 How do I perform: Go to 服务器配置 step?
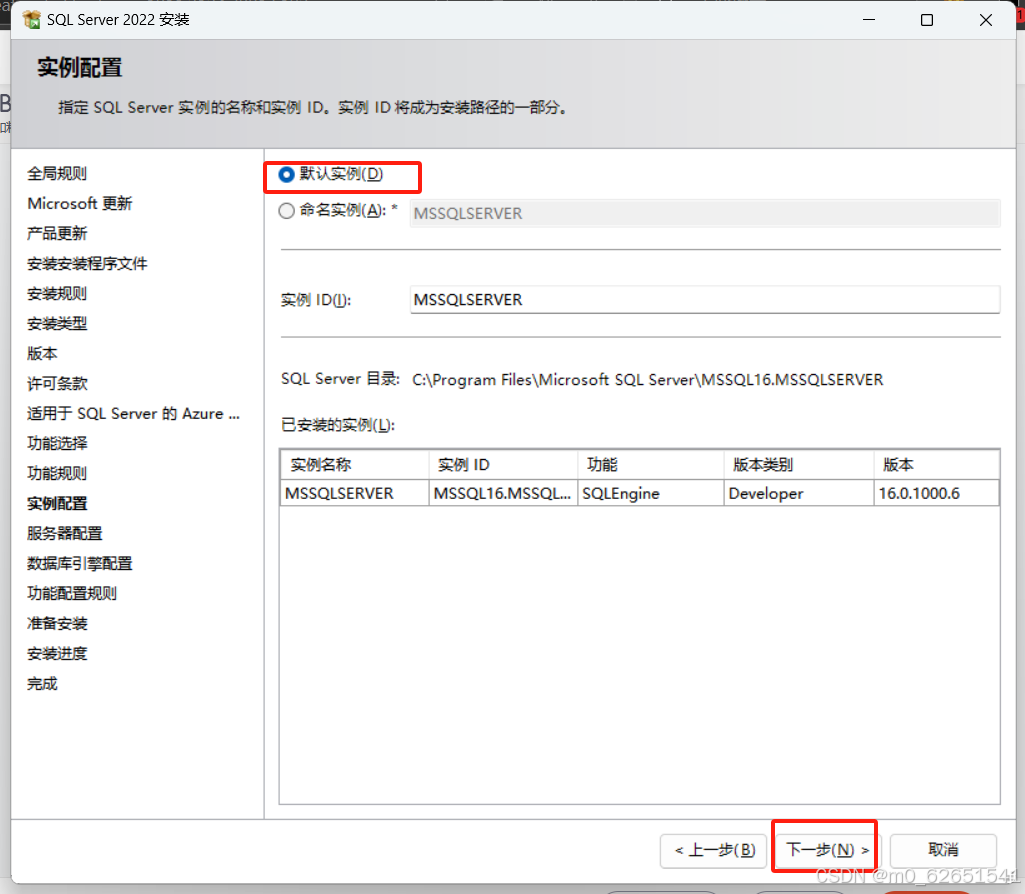tap(65, 533)
